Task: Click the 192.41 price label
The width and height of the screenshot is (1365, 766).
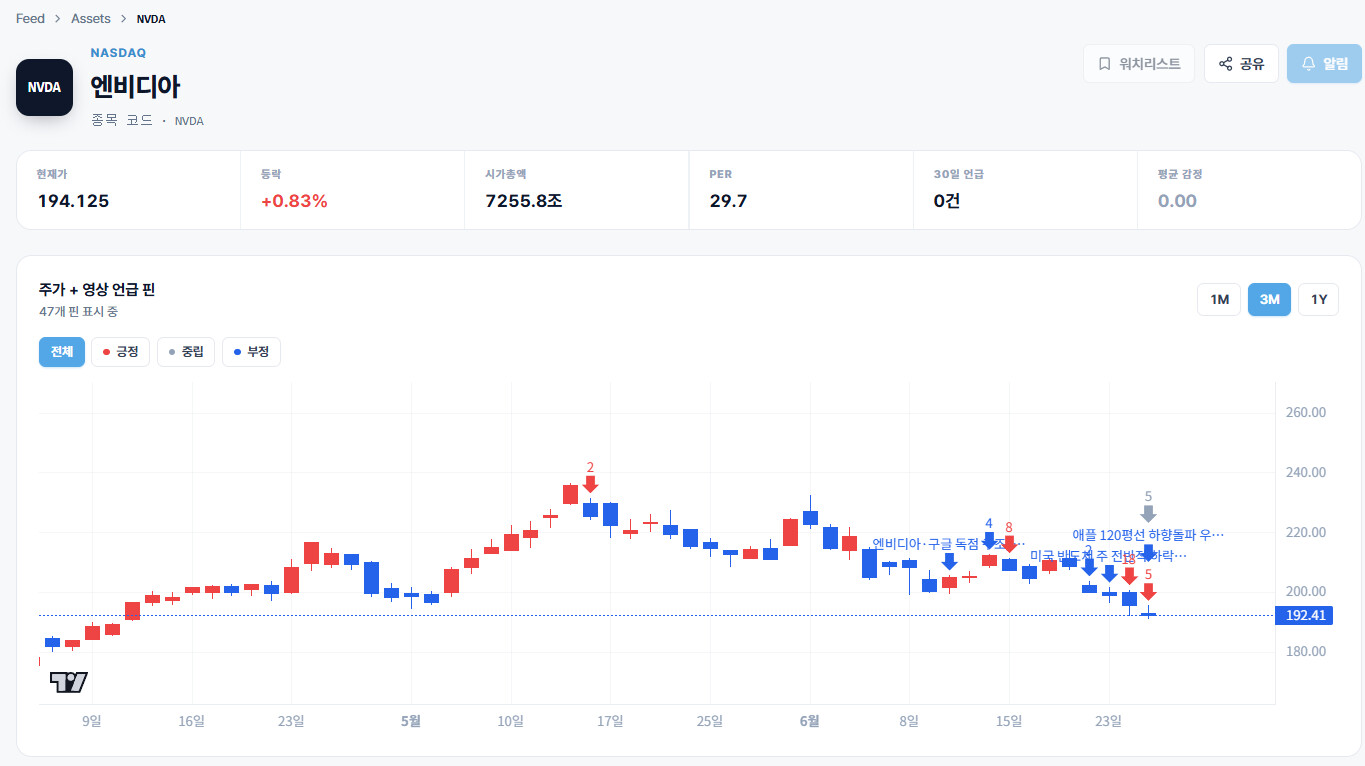Action: click(x=1304, y=615)
